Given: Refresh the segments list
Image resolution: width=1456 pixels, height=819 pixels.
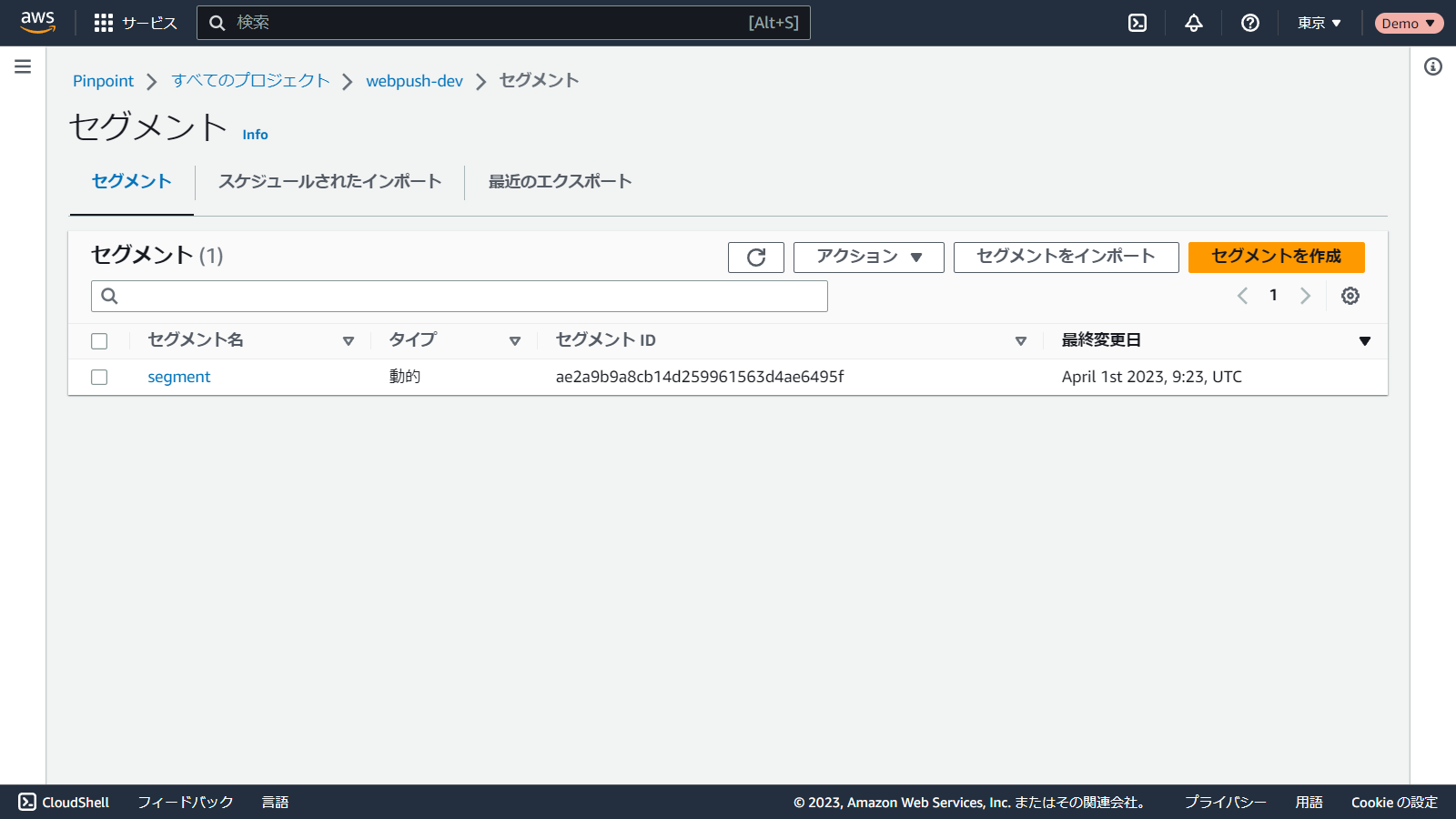Looking at the screenshot, I should 755,258.
